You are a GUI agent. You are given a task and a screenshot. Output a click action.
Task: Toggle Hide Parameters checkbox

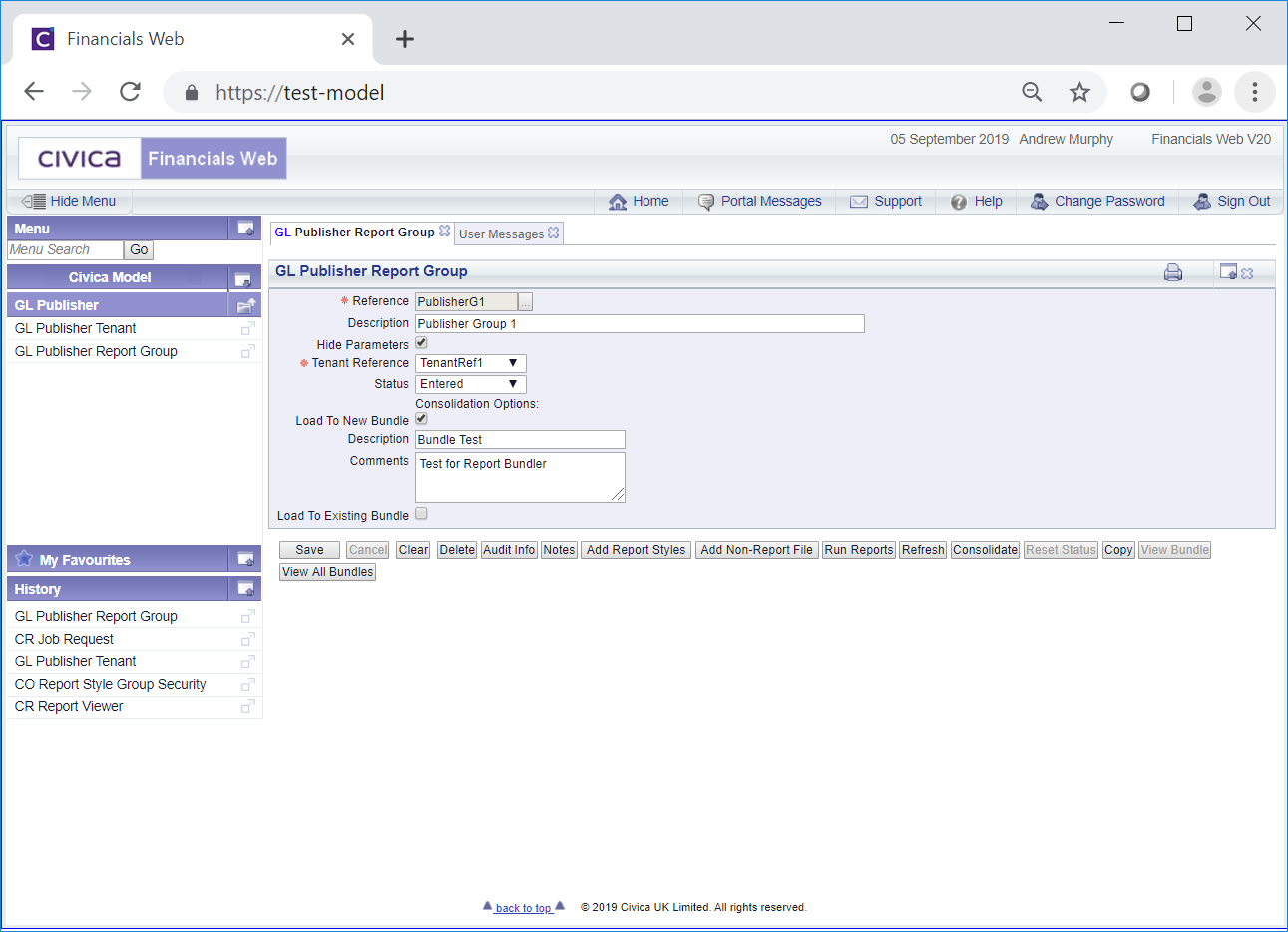421,342
